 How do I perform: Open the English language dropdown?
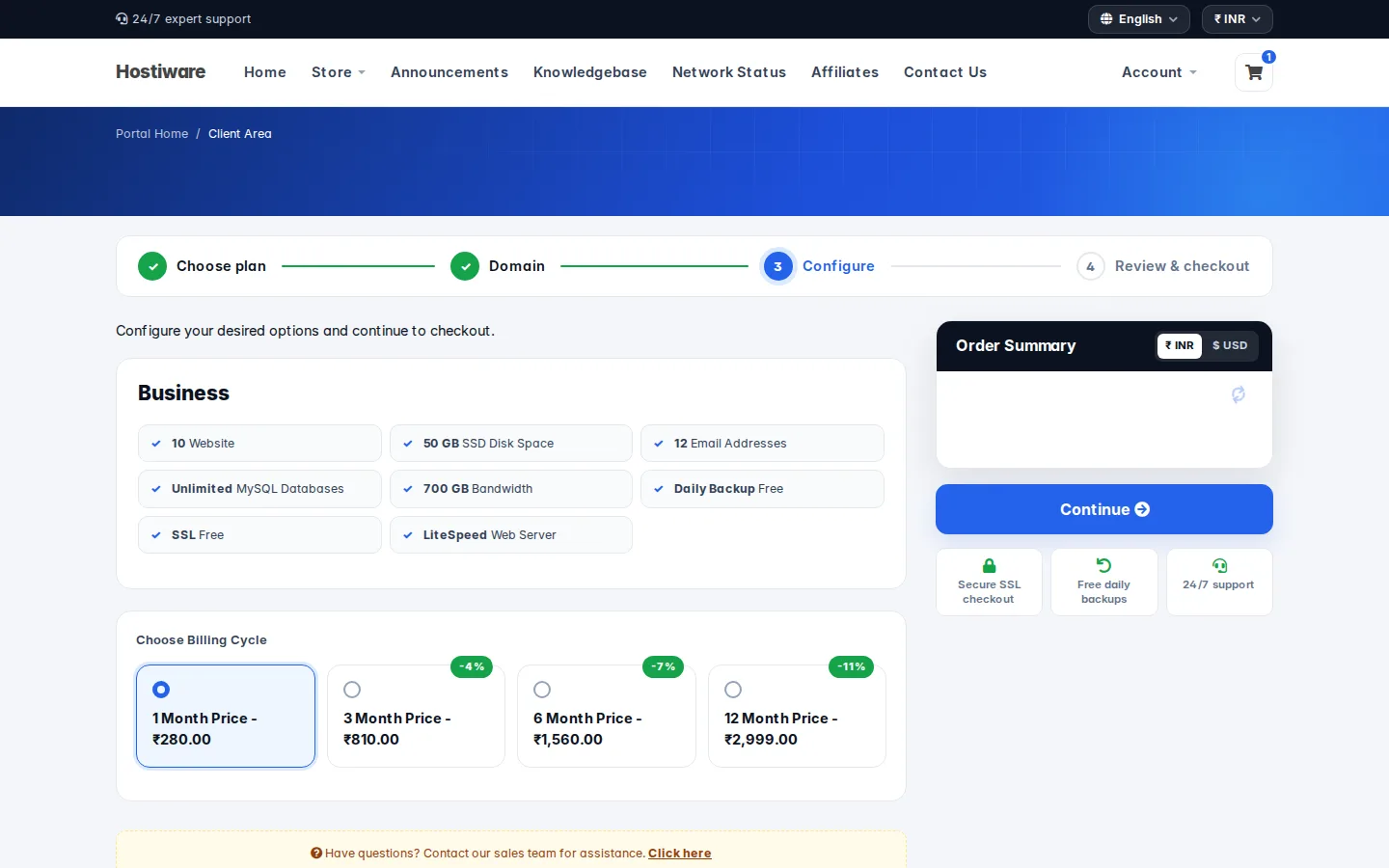pos(1139,19)
